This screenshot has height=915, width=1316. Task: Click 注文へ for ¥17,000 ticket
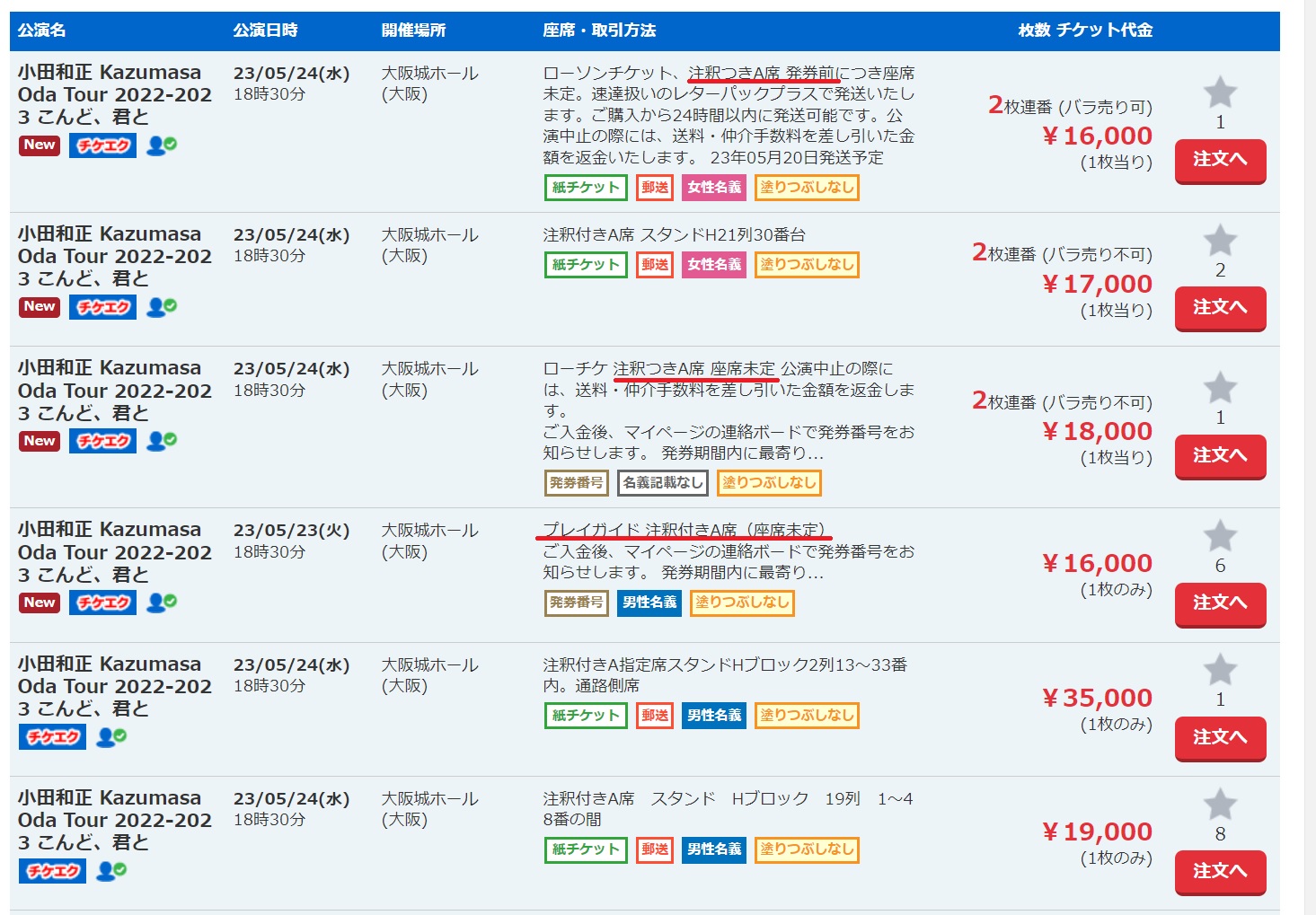tap(1220, 308)
